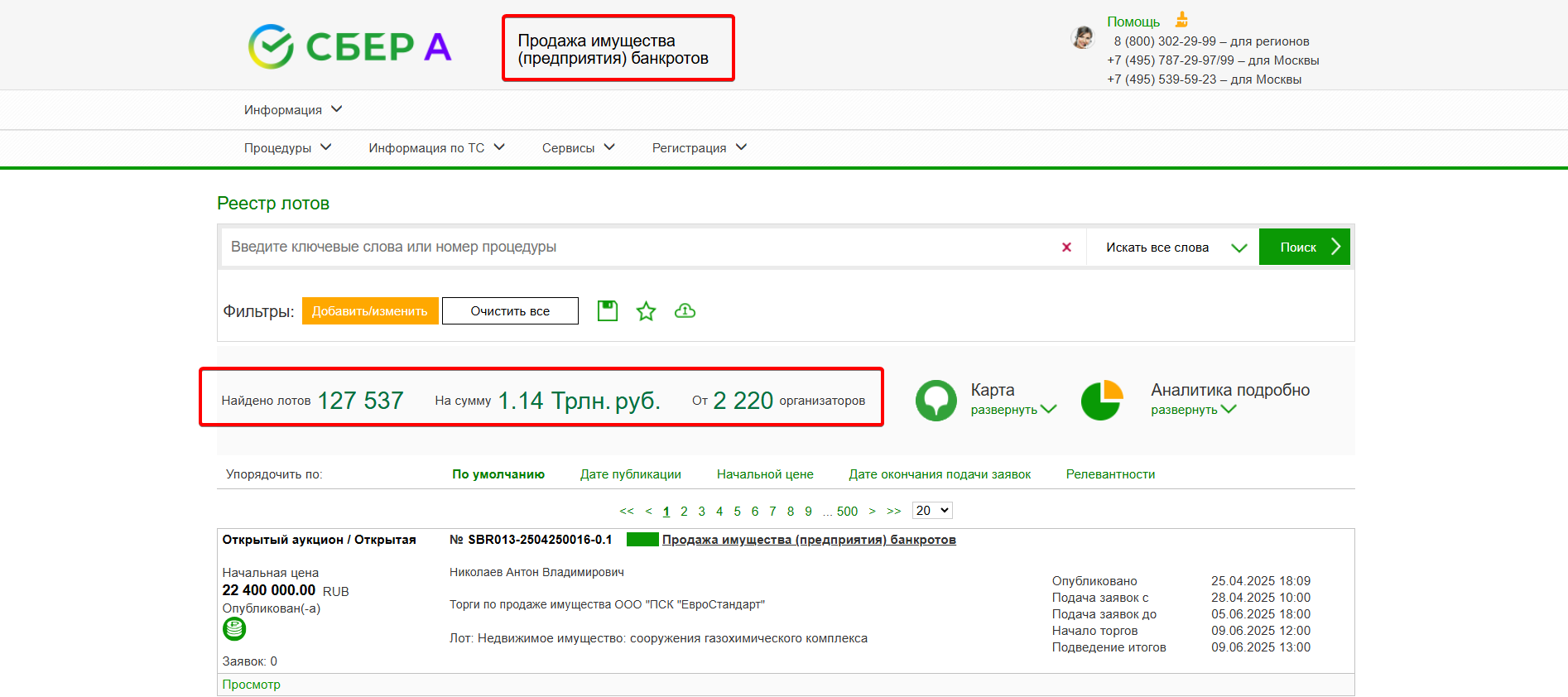Open the Процедуры menu
The width and height of the screenshot is (1568, 697).
point(287,147)
